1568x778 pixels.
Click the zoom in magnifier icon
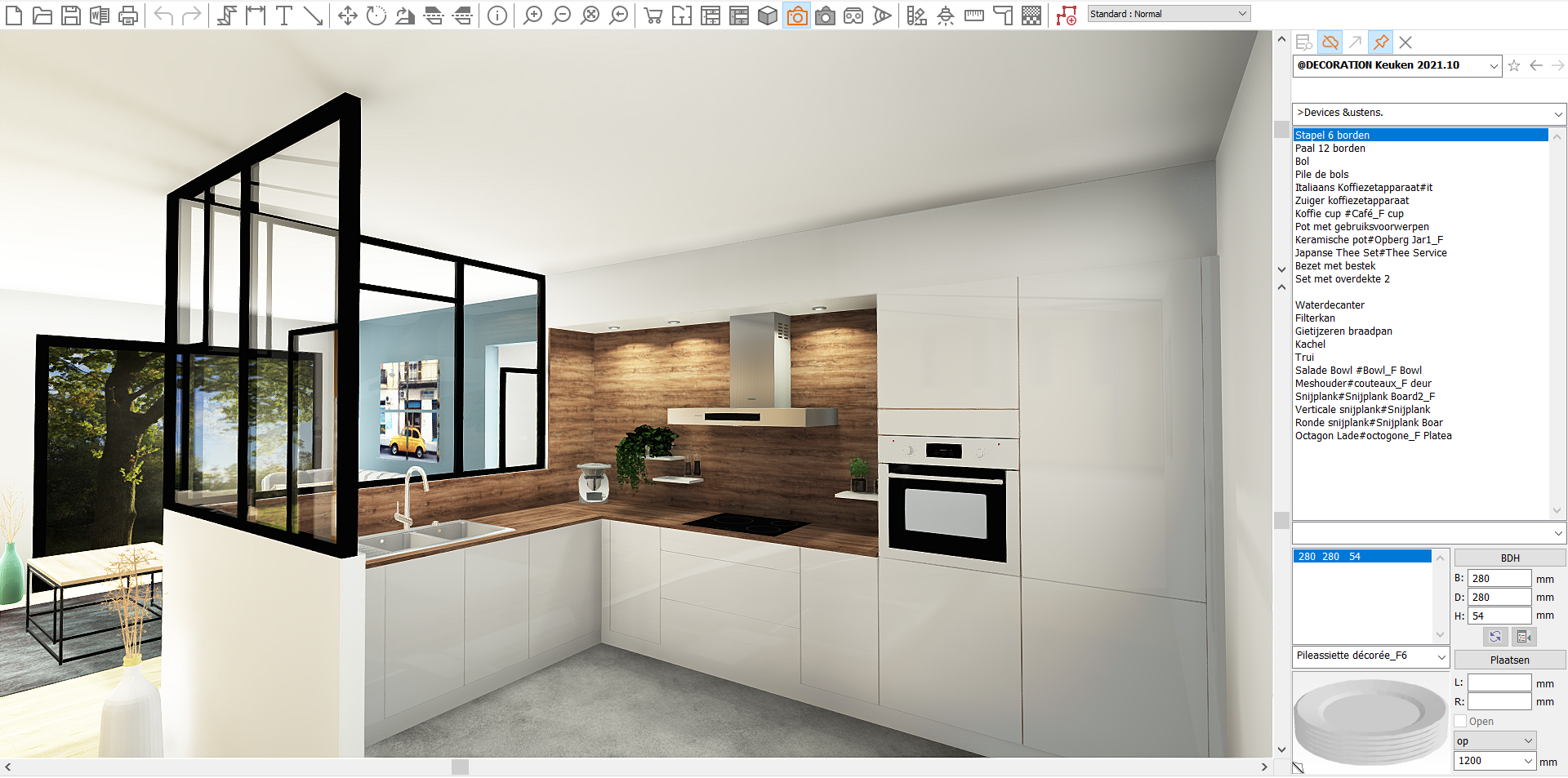point(532,16)
